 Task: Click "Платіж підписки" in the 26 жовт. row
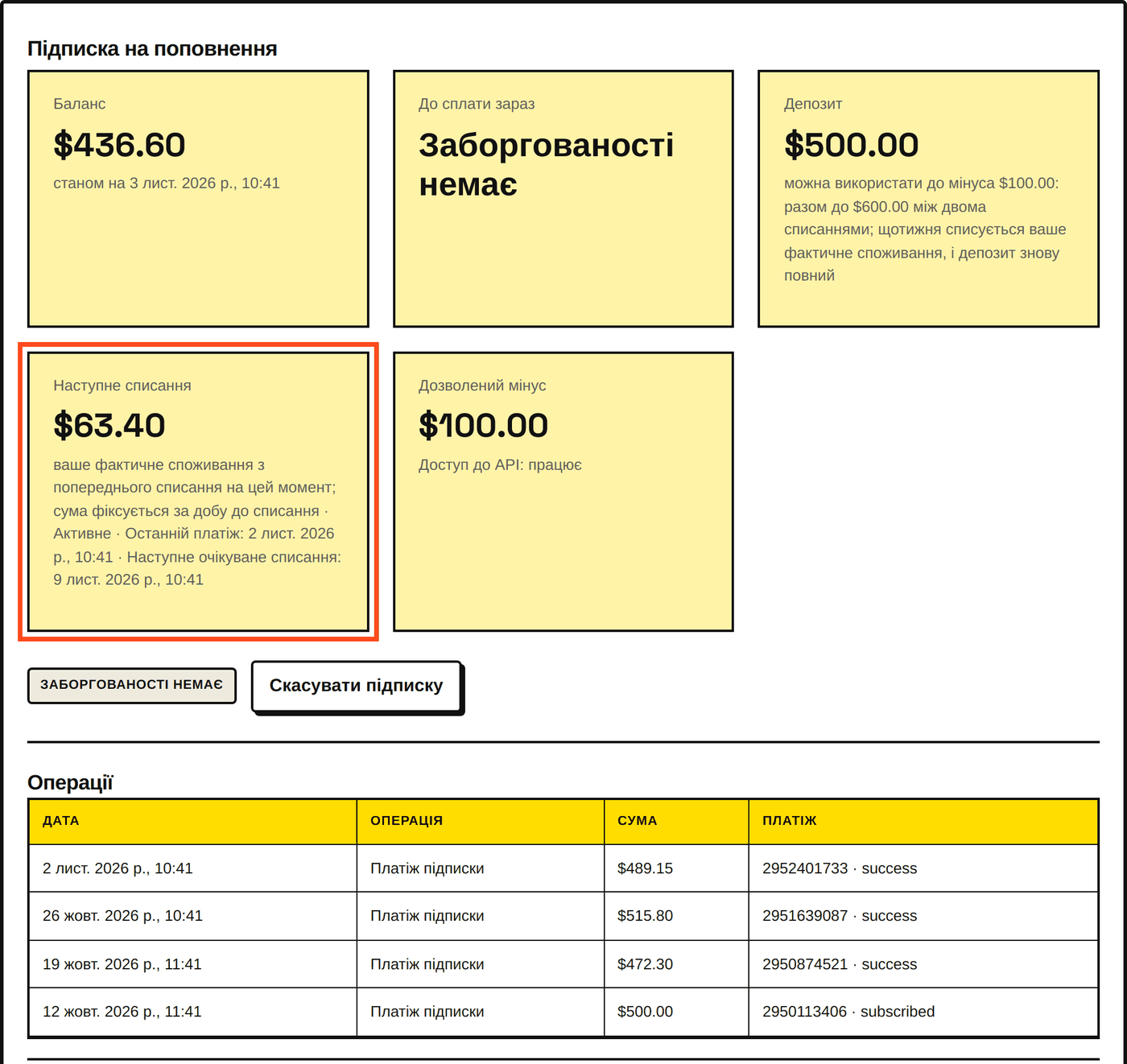click(427, 916)
